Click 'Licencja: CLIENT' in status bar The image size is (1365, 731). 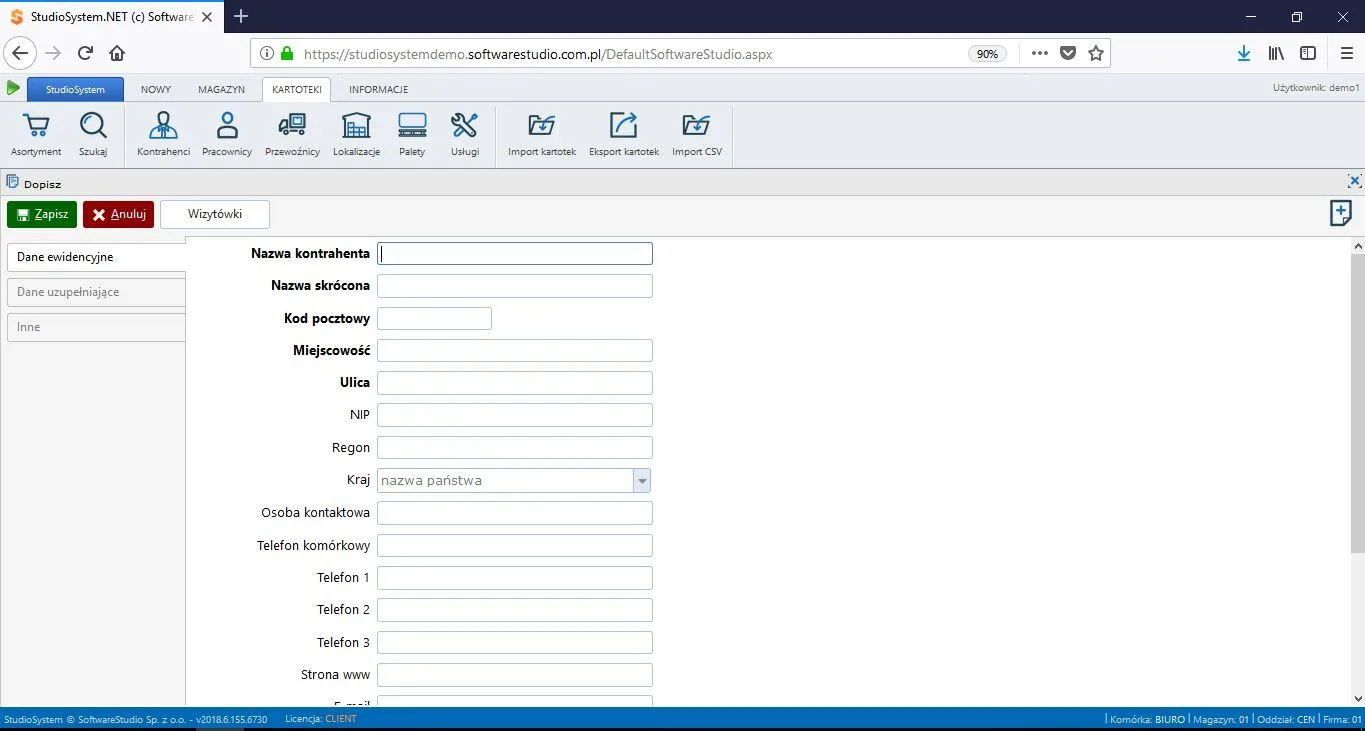pyautogui.click(x=320, y=719)
